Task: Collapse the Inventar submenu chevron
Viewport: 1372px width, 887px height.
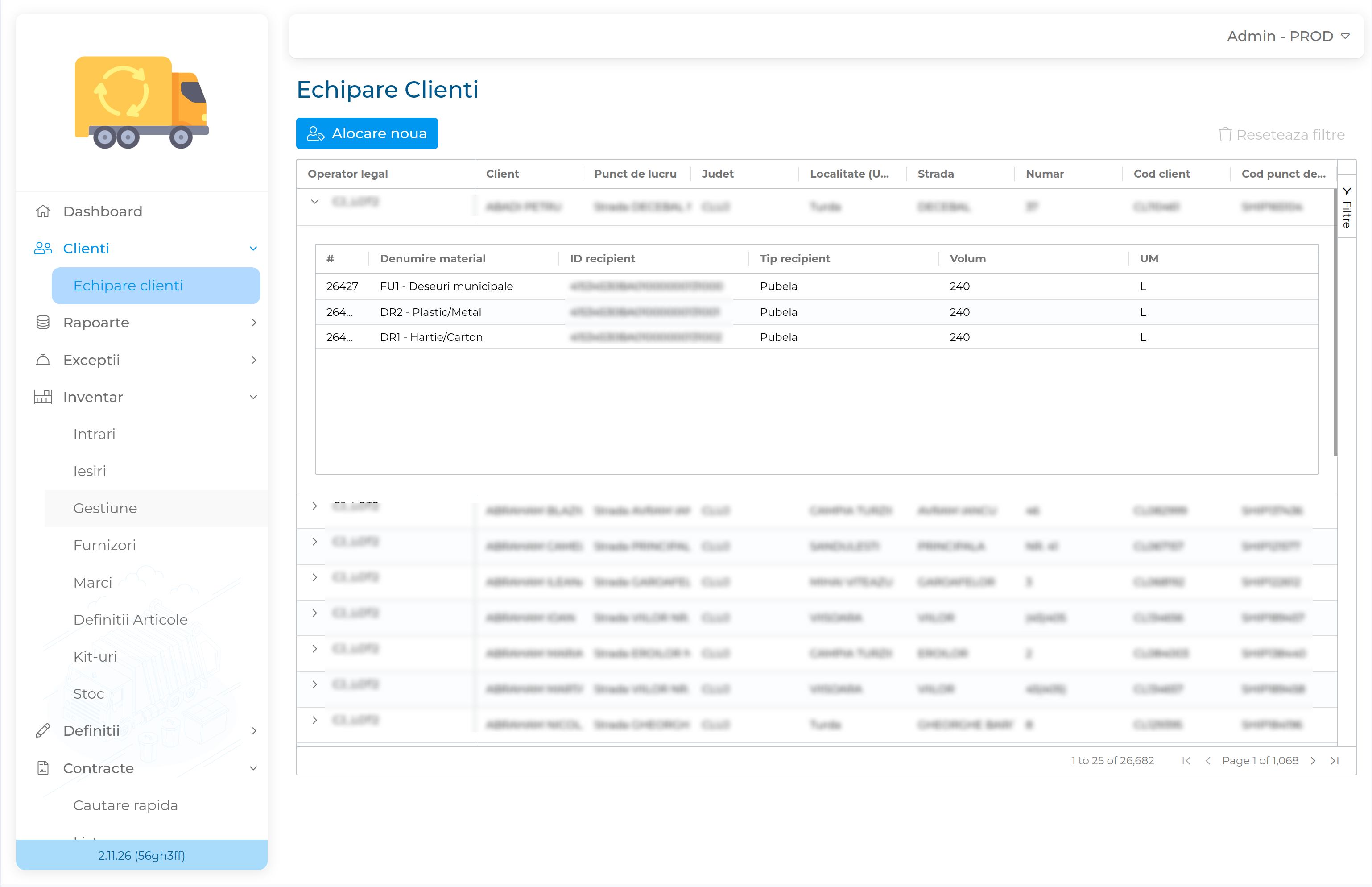Action: pos(253,397)
